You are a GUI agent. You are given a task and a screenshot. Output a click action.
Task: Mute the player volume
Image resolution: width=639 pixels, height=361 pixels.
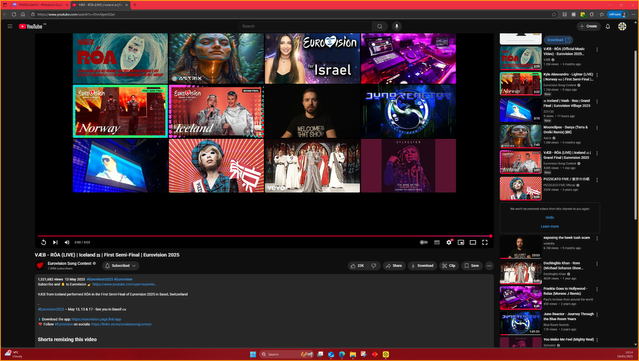point(67,242)
